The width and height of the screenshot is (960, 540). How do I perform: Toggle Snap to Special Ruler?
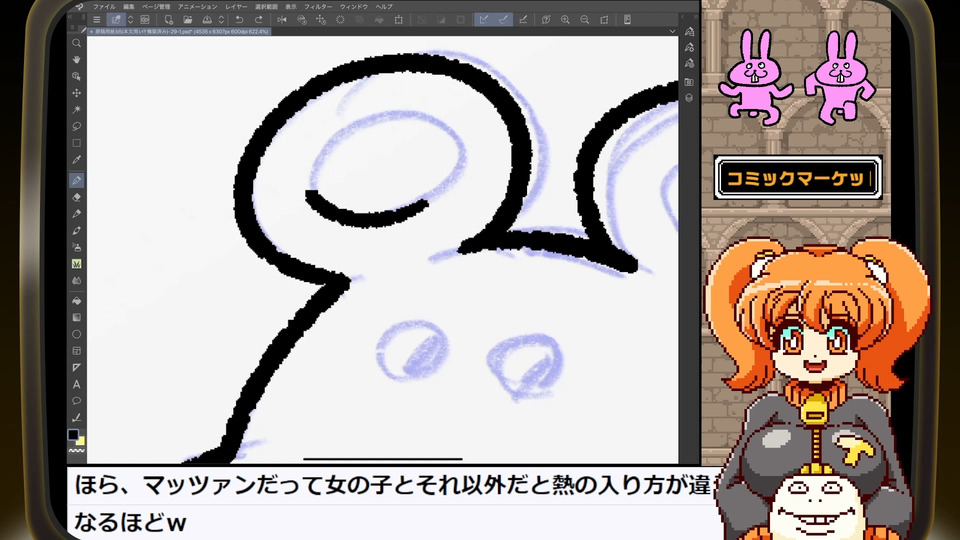(x=503, y=20)
